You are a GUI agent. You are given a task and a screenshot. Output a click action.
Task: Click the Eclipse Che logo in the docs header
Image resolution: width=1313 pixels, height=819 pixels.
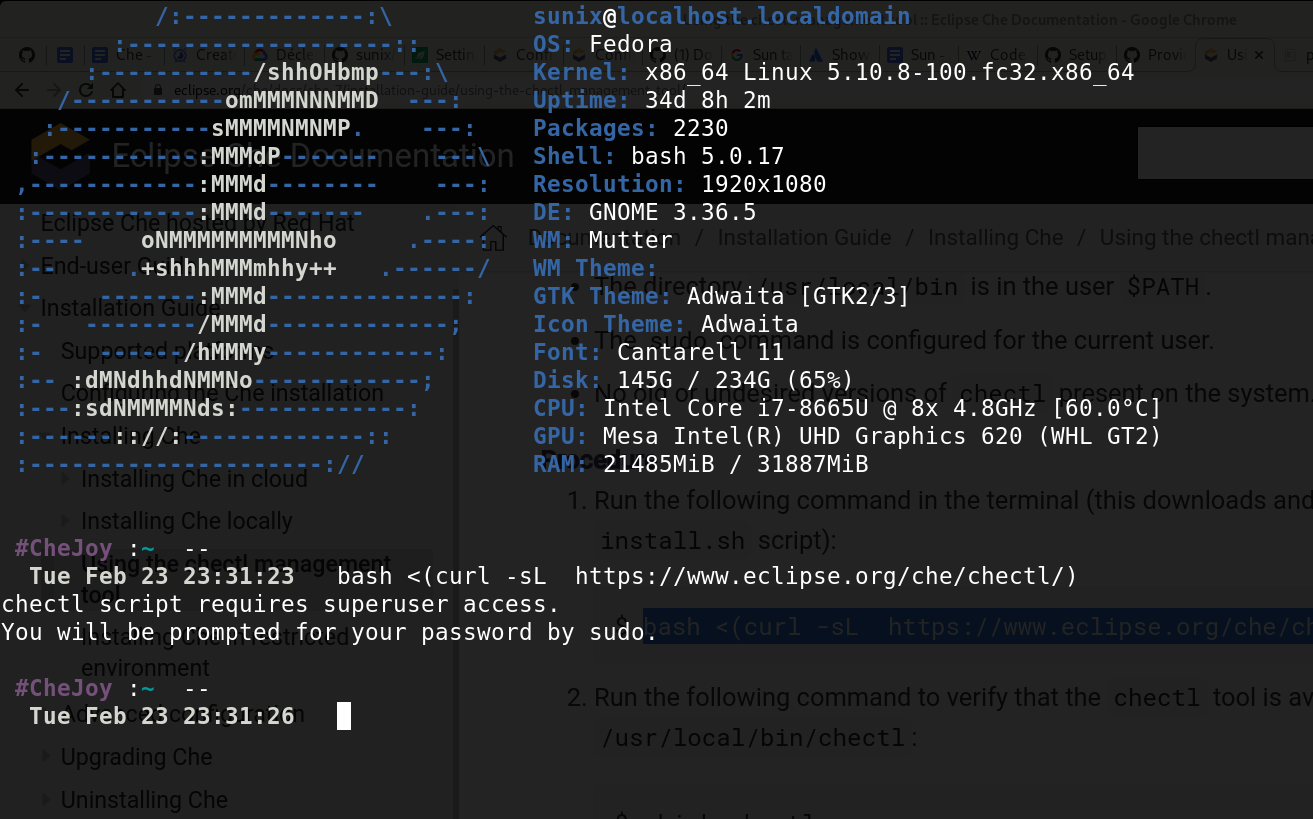[60, 155]
